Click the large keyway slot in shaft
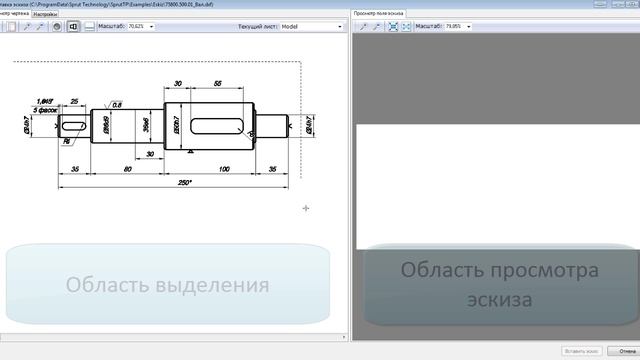The image size is (640, 360). [x=217, y=126]
